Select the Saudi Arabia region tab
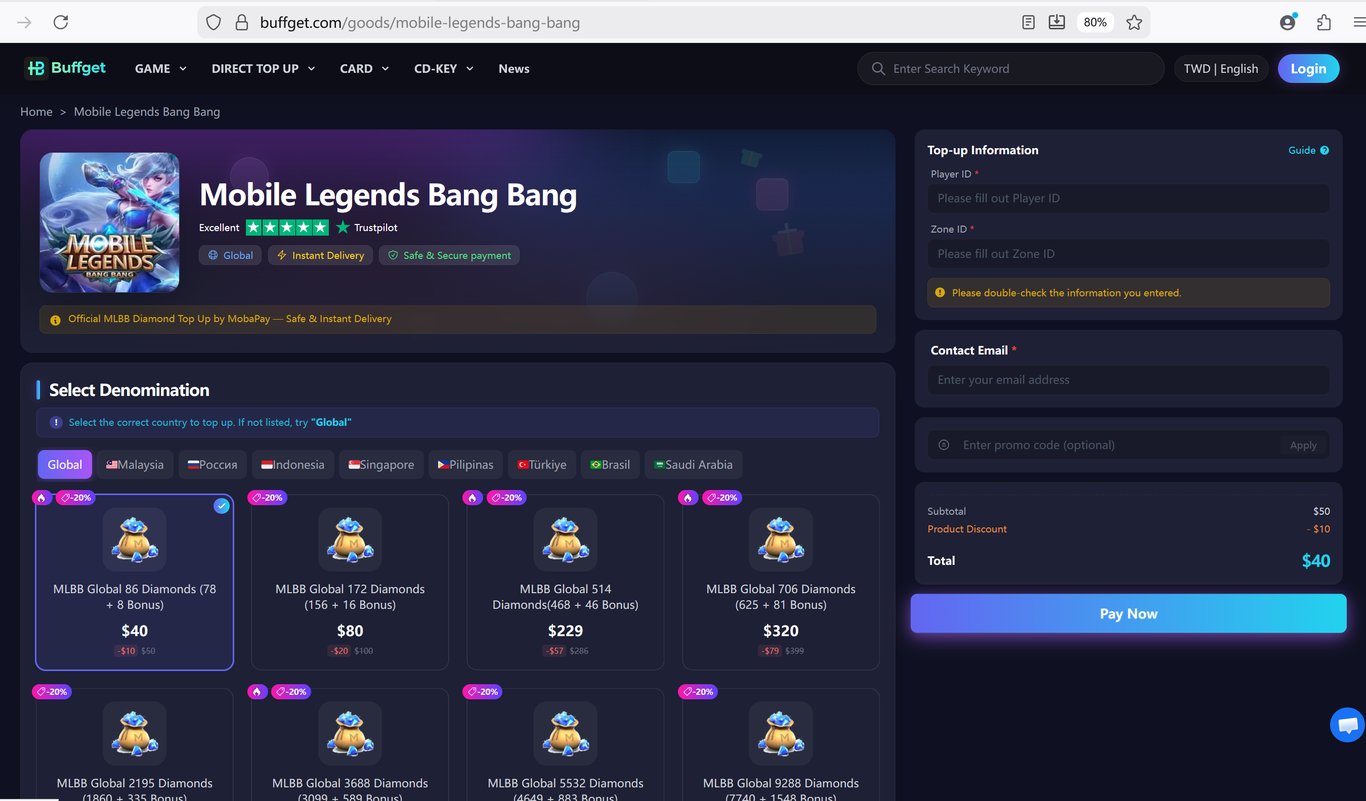Screen dimensions: 1366x801 pyautogui.click(x=694, y=464)
